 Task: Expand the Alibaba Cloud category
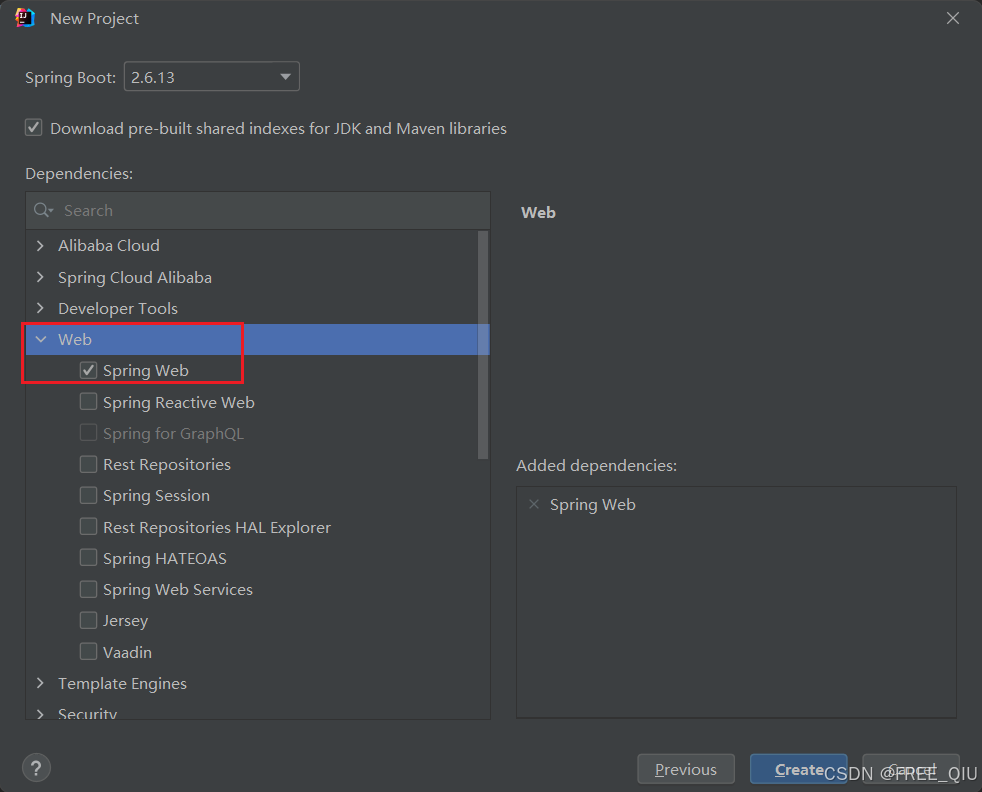(41, 245)
